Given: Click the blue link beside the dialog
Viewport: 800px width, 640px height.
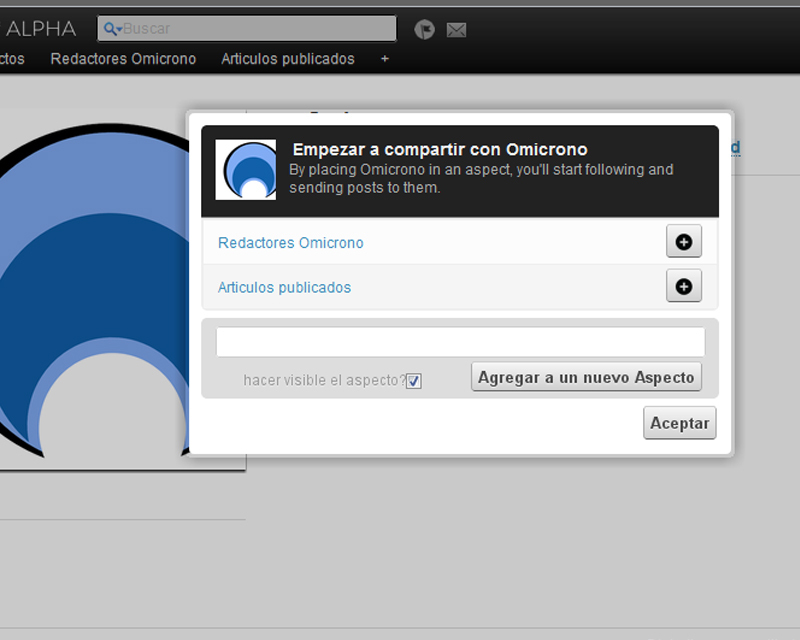Looking at the screenshot, I should [x=733, y=146].
